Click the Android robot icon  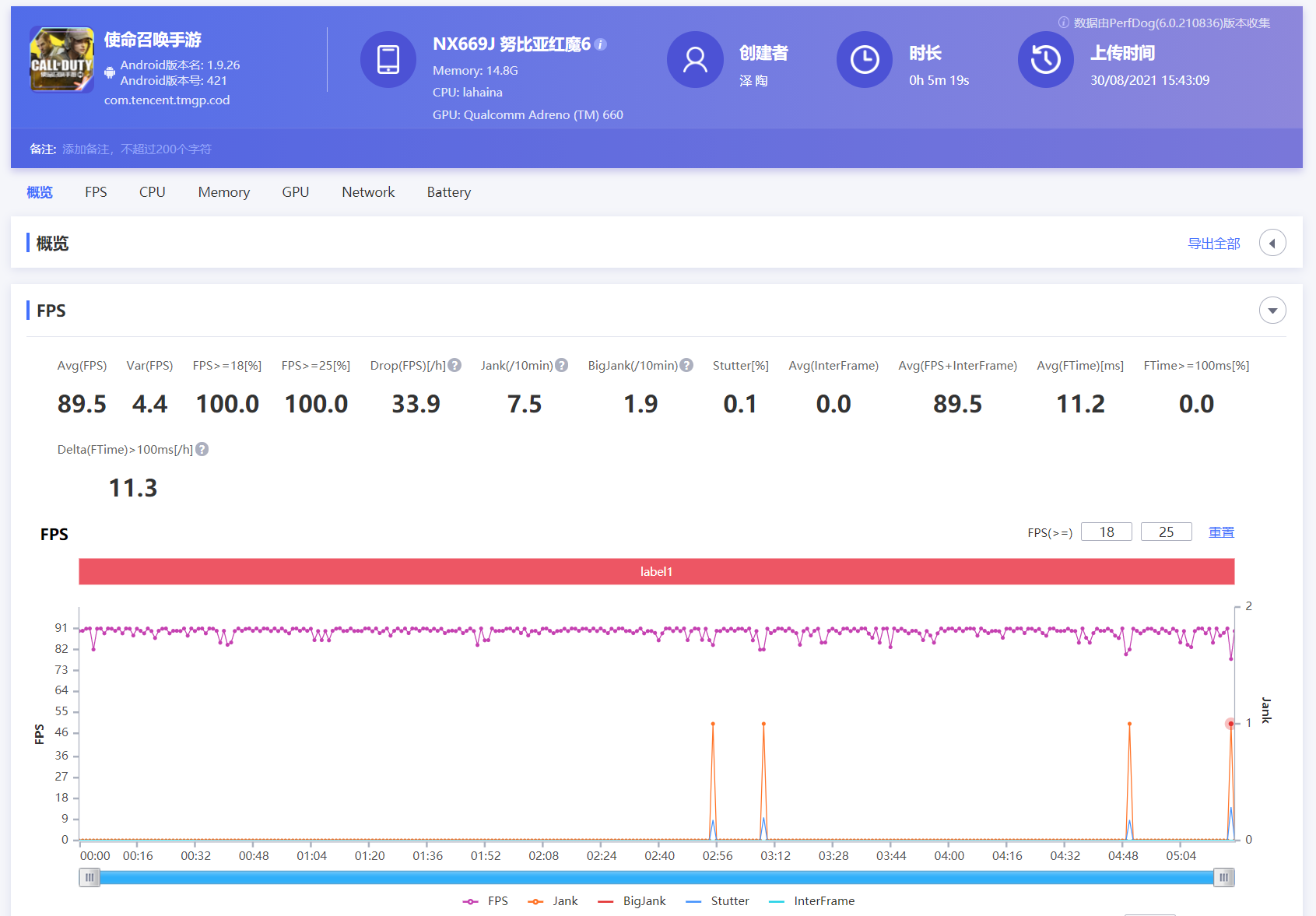110,73
